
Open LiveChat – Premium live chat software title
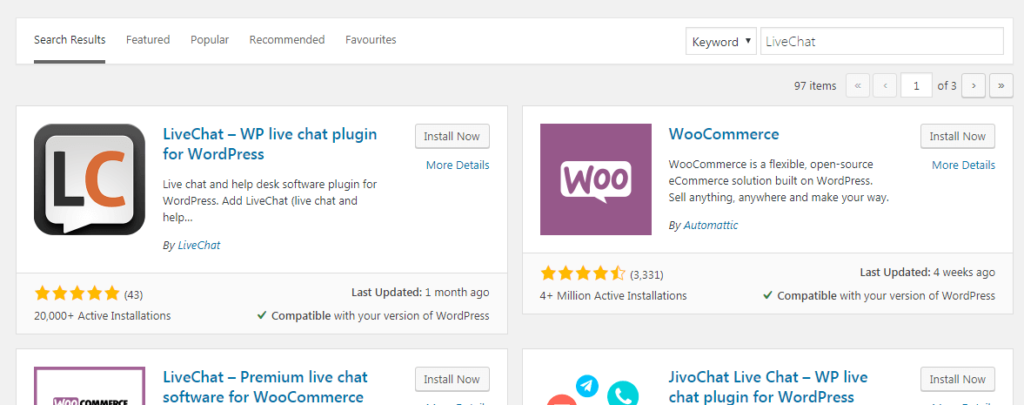tap(265, 387)
